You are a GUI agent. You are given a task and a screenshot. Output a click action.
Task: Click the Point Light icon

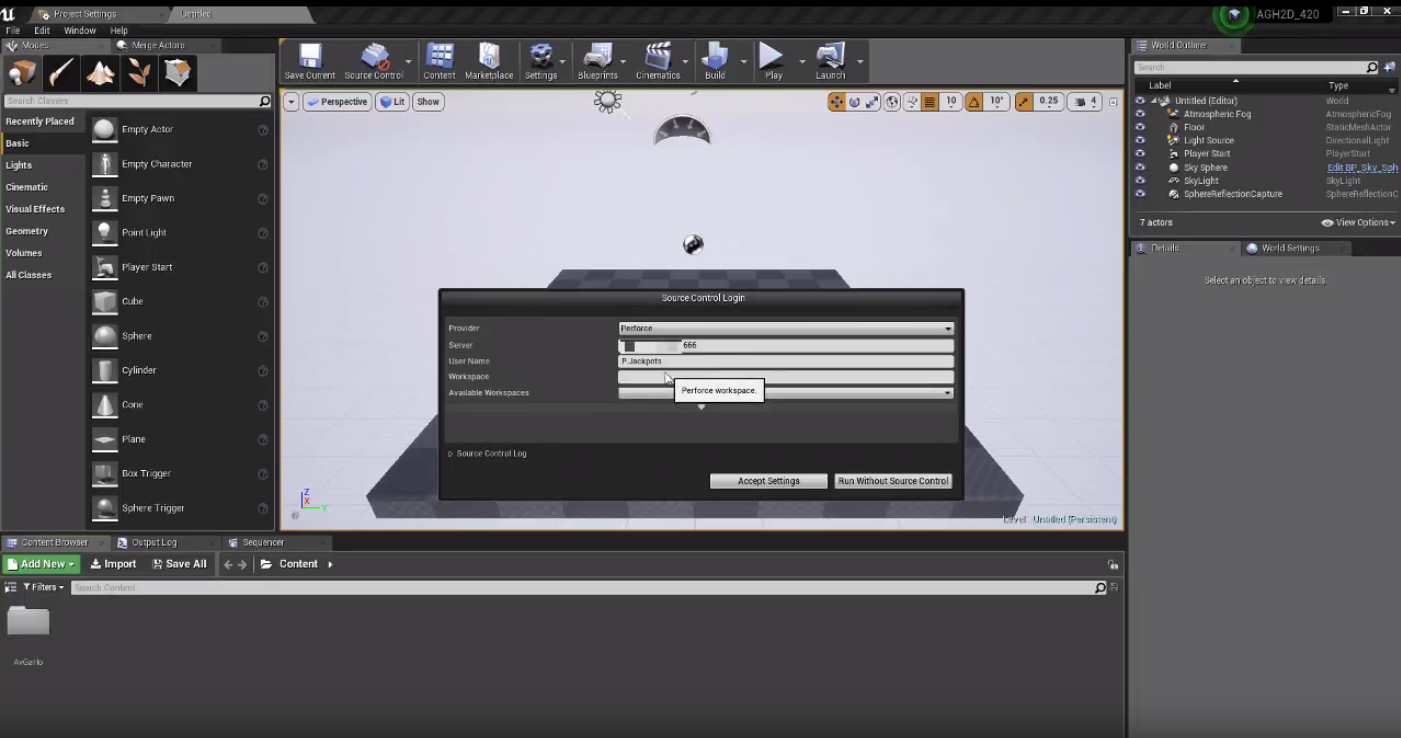pos(105,233)
